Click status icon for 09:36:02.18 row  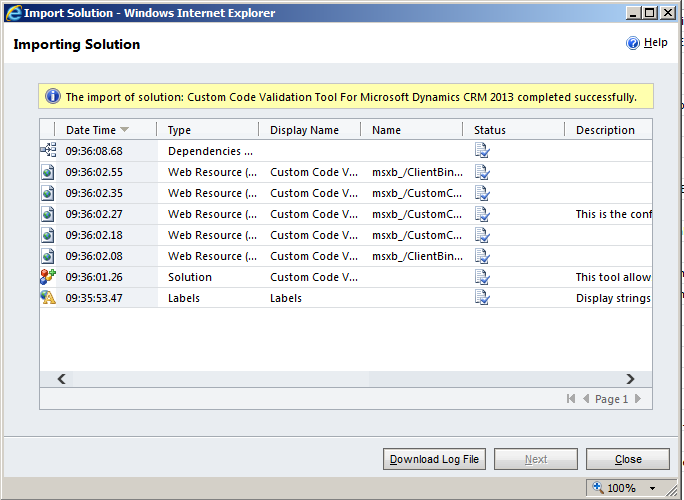point(482,235)
